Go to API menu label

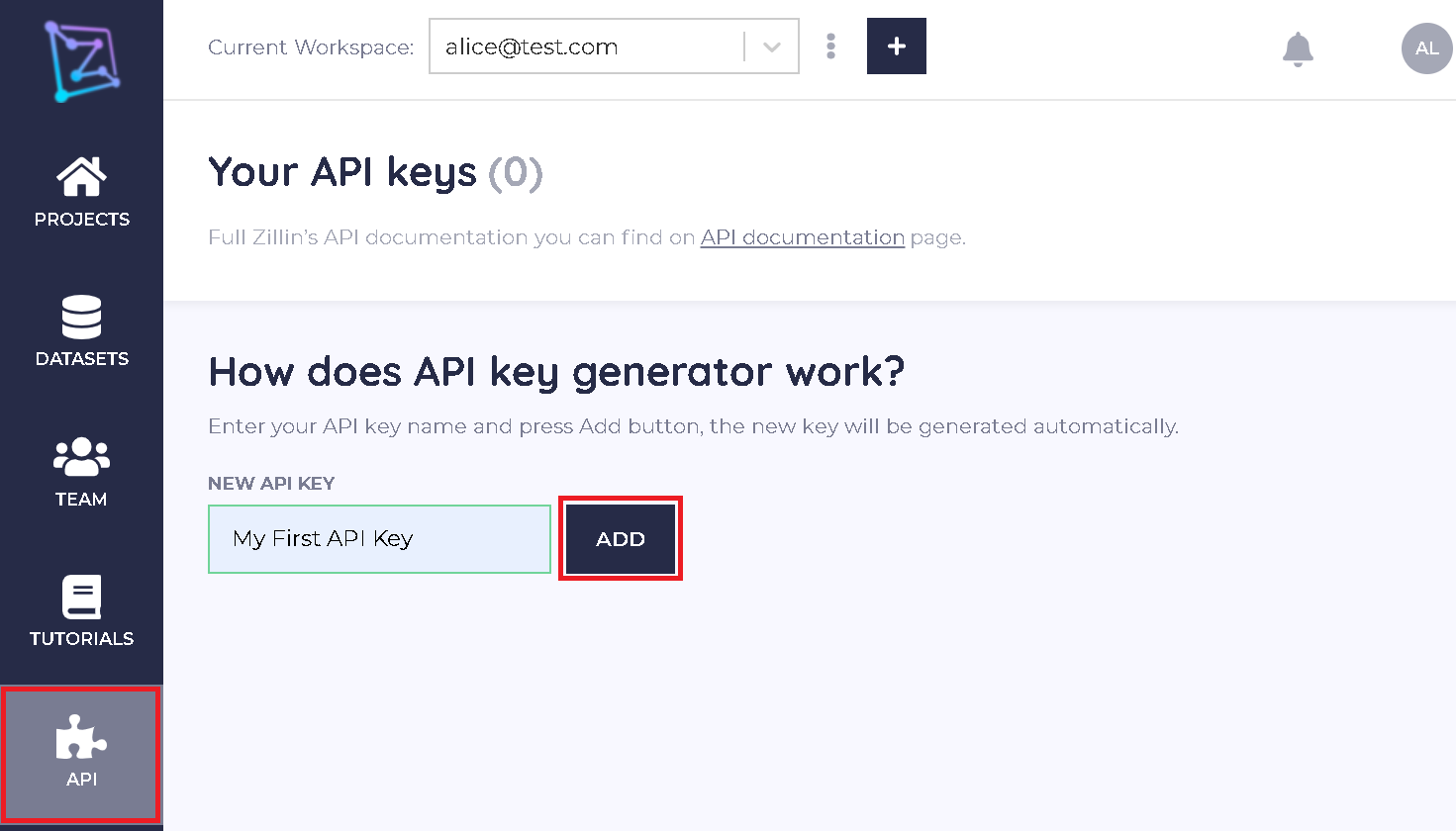[x=81, y=780]
